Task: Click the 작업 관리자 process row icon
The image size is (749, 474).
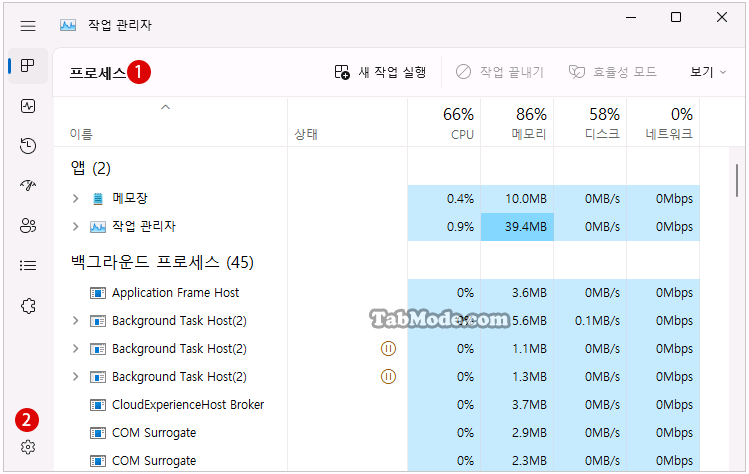Action: (98, 227)
